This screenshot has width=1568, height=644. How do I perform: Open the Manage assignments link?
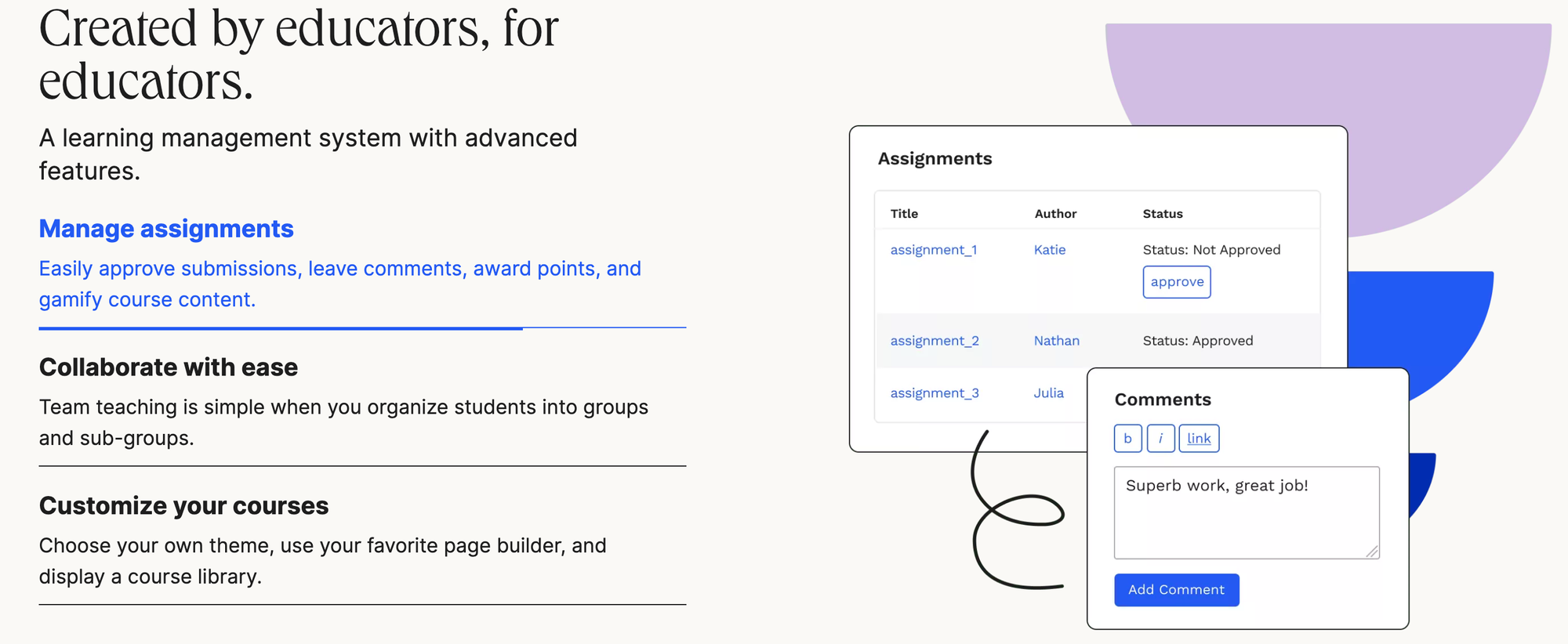pyautogui.click(x=166, y=229)
